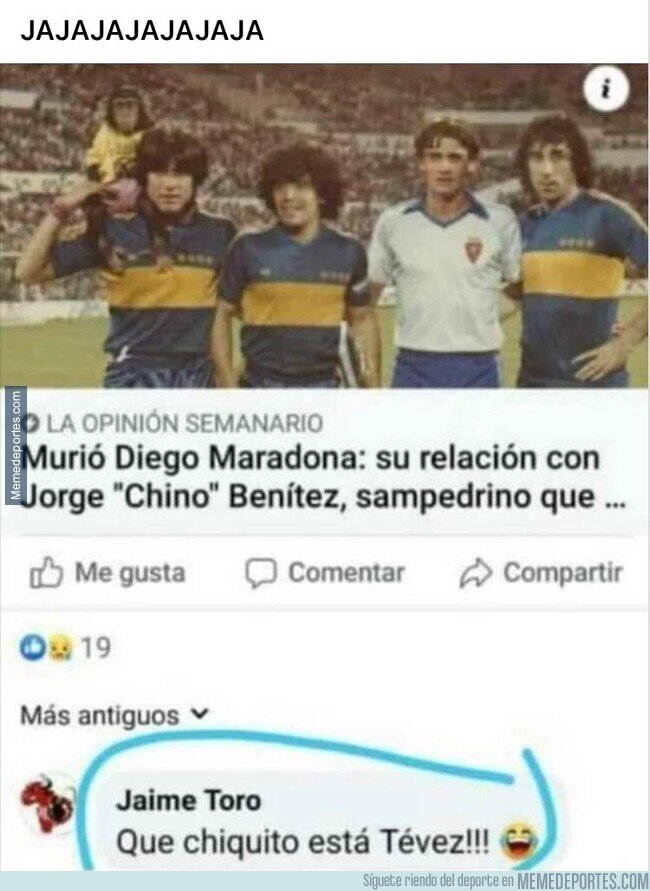Image resolution: width=650 pixels, height=891 pixels.
Task: Click the Comentar button label
Action: [x=347, y=572]
